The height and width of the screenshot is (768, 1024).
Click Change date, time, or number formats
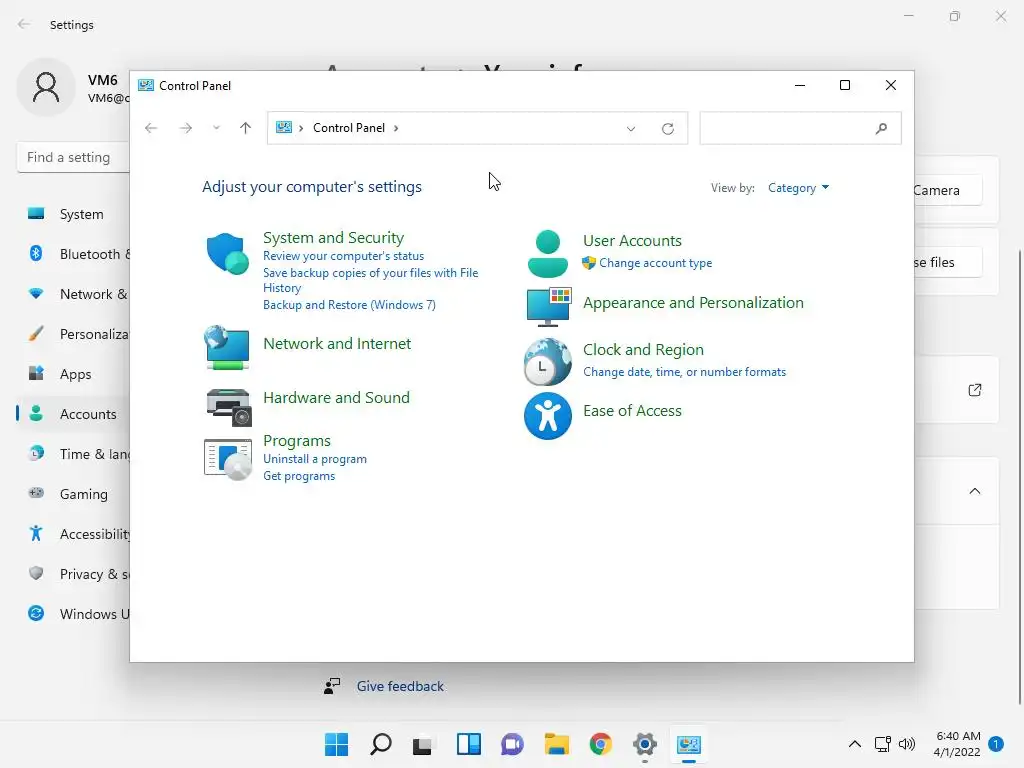(684, 372)
